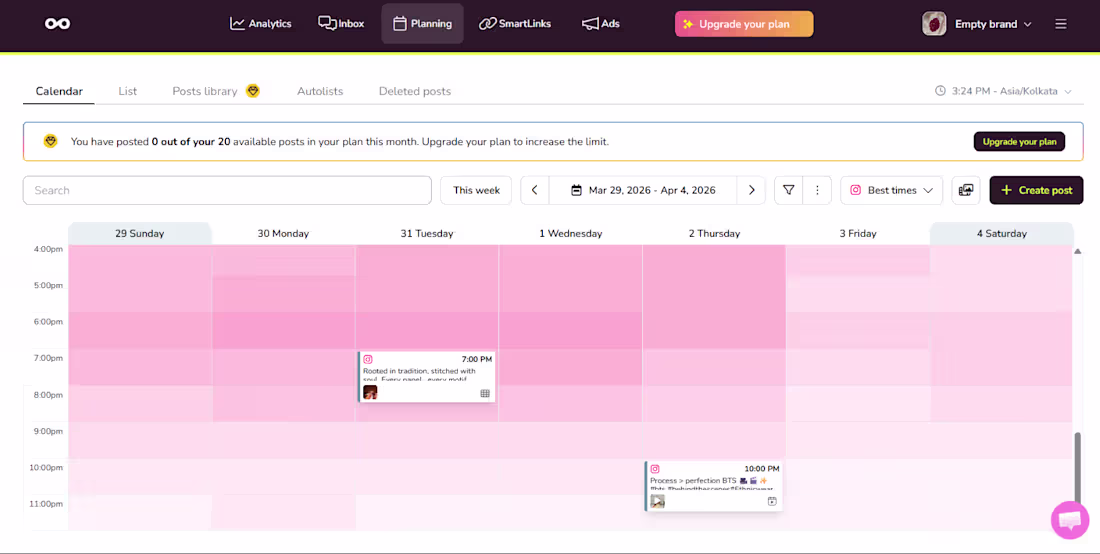Click the Empty brand avatar image
This screenshot has width=1100, height=554.
[x=934, y=24]
